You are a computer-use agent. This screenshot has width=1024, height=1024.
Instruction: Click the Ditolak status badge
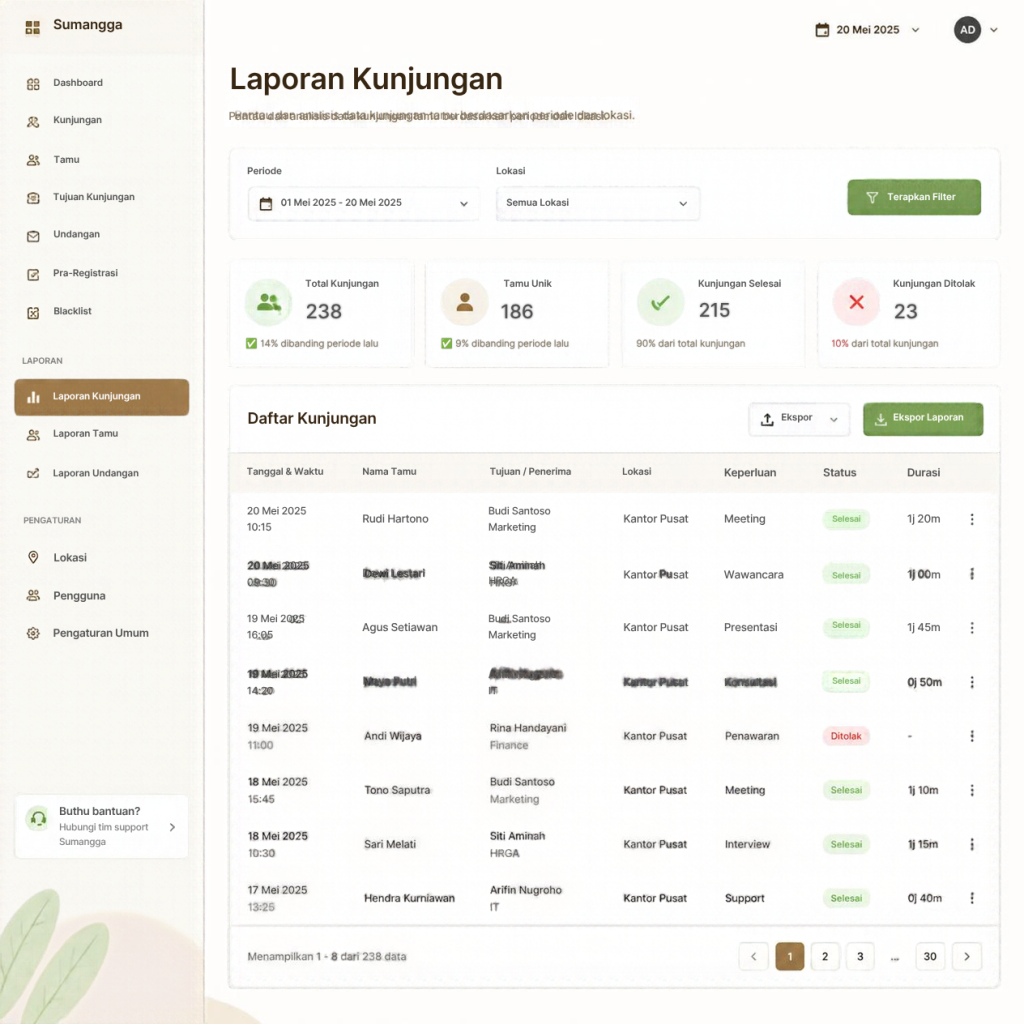[846, 736]
